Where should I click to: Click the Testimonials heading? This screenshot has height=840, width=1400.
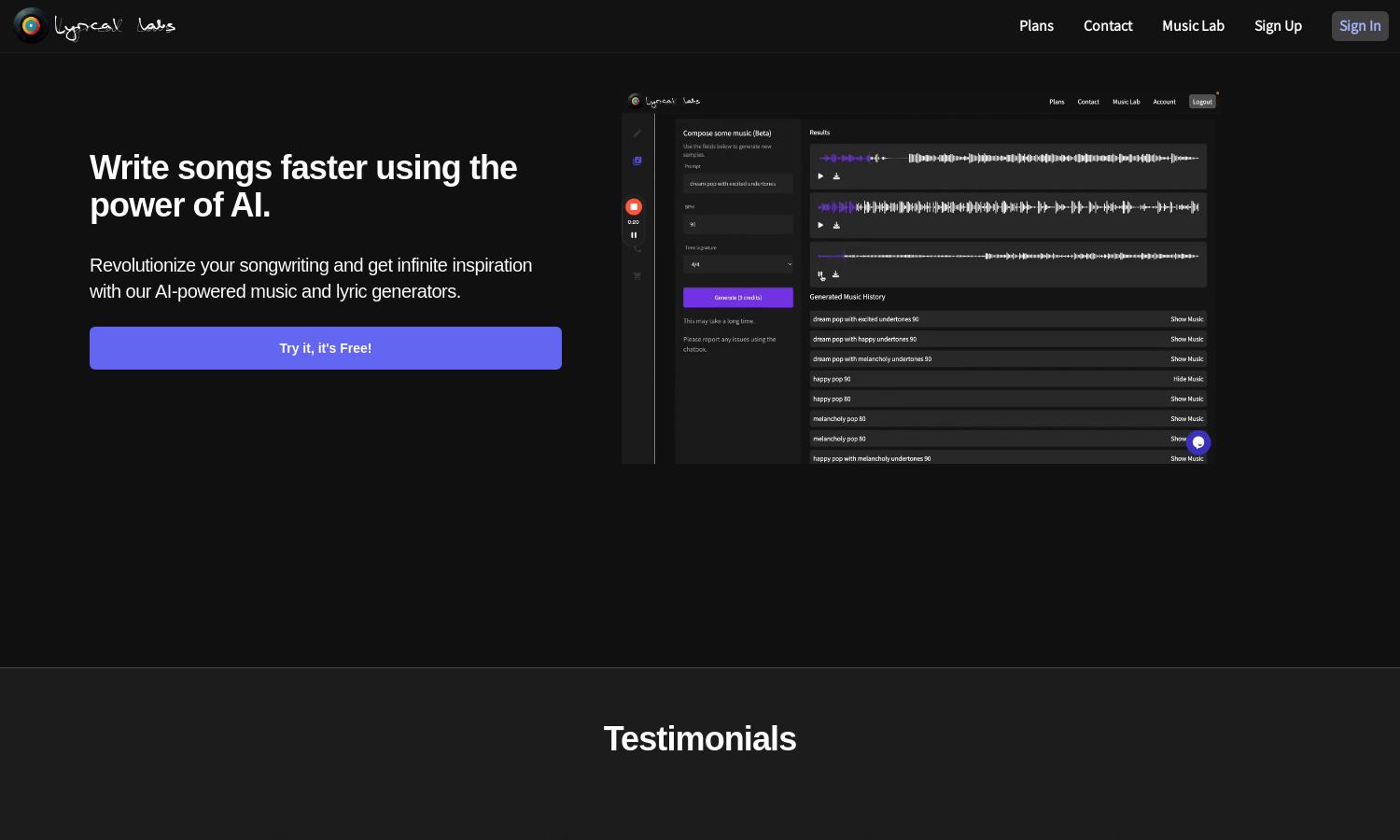click(x=700, y=739)
